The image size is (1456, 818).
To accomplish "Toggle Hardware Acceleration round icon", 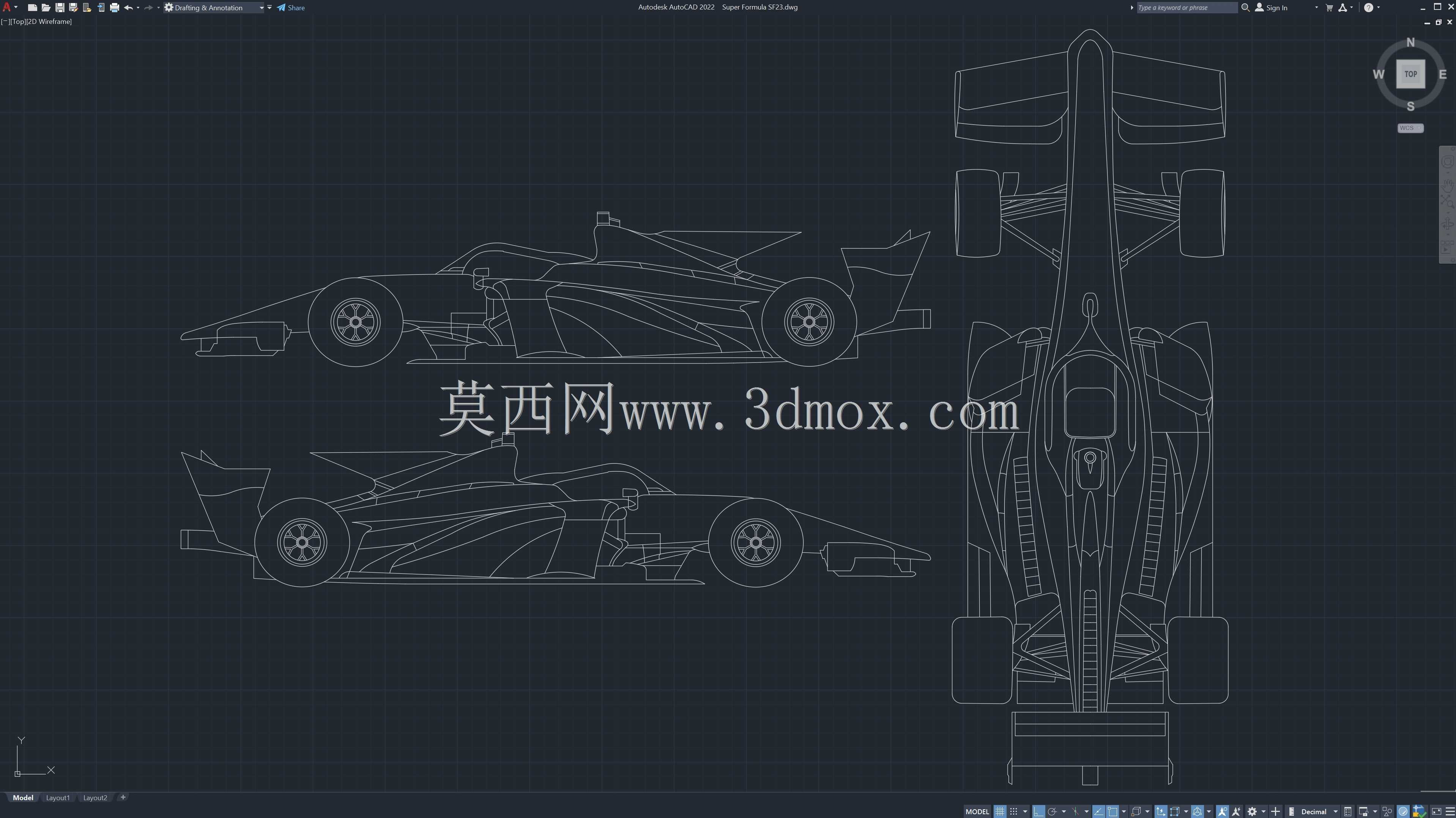I will point(1403,812).
